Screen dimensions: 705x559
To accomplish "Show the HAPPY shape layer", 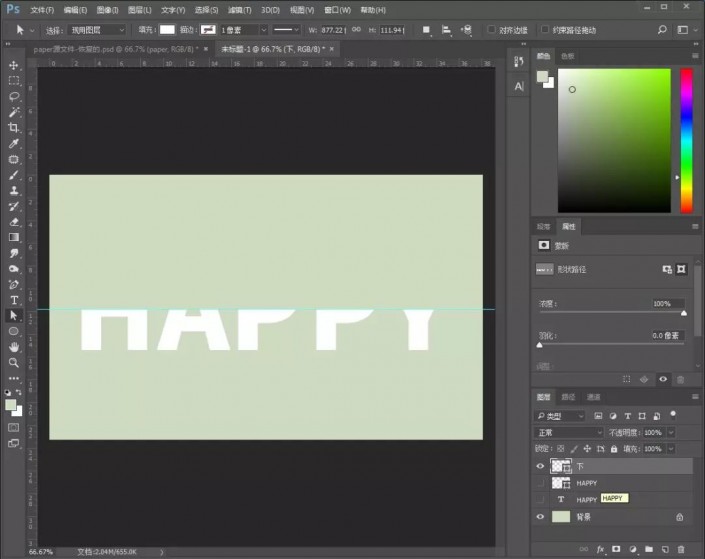I will [x=540, y=483].
